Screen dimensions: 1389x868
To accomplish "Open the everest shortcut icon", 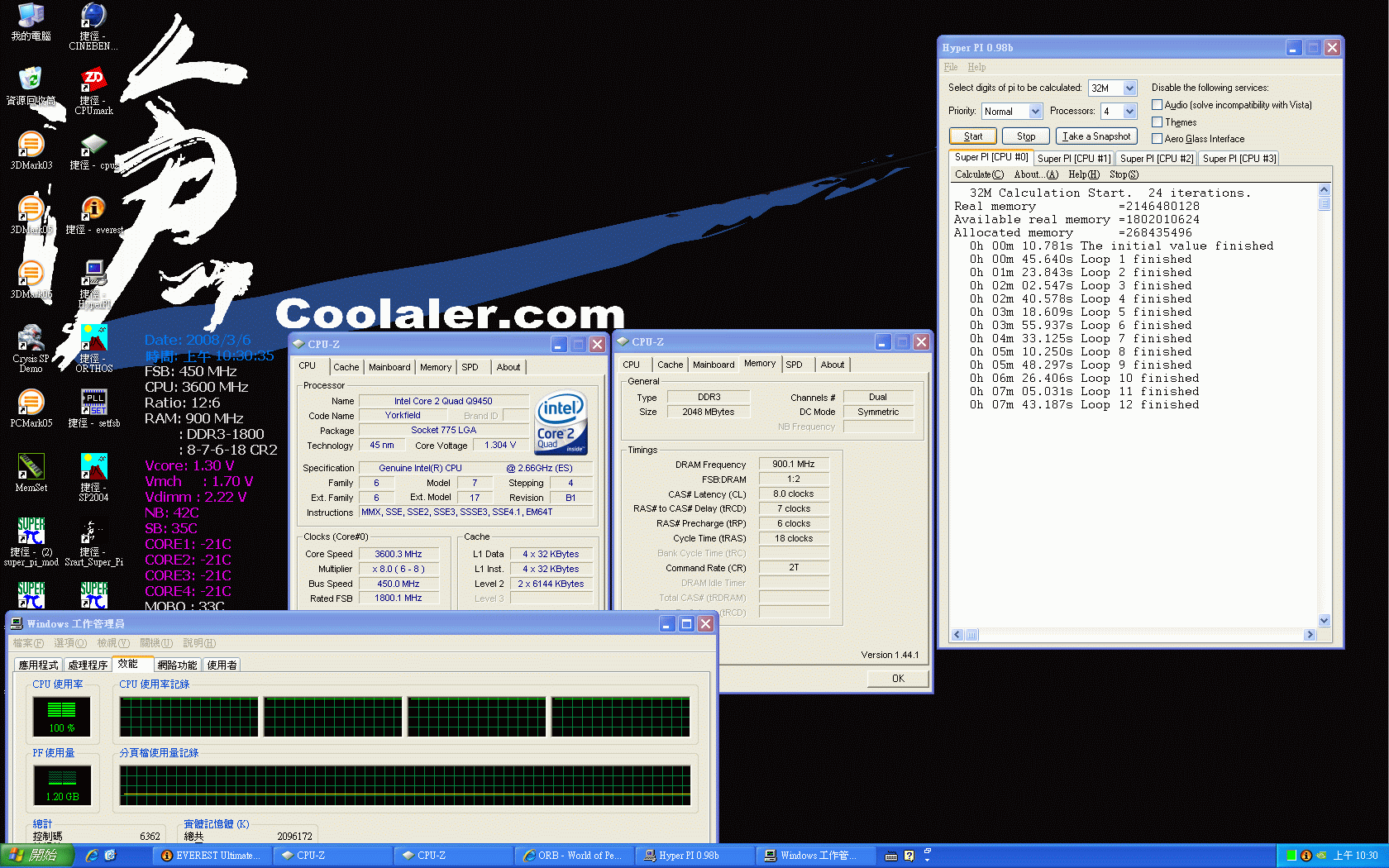I will (x=93, y=215).
